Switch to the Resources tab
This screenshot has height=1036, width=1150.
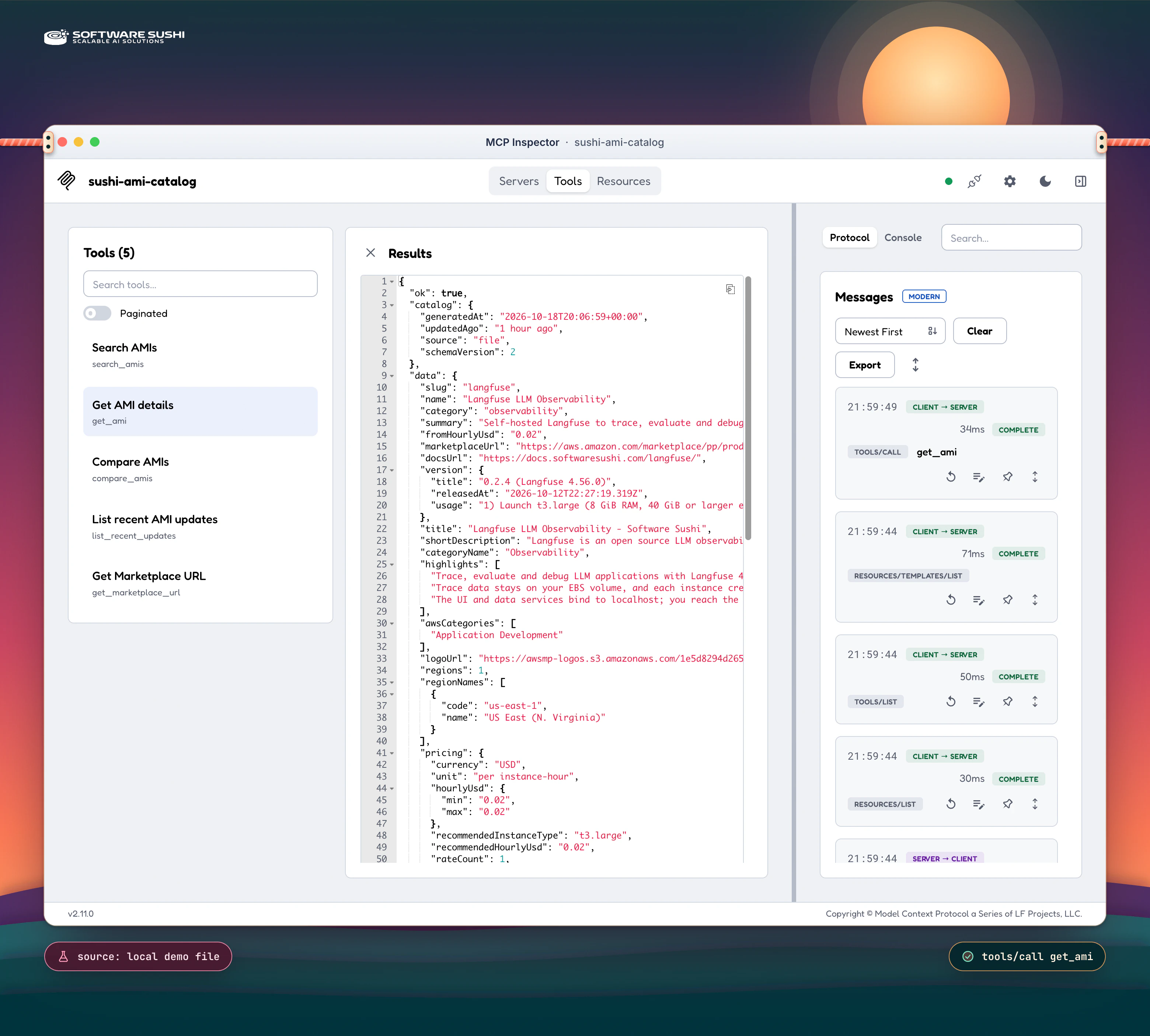623,181
